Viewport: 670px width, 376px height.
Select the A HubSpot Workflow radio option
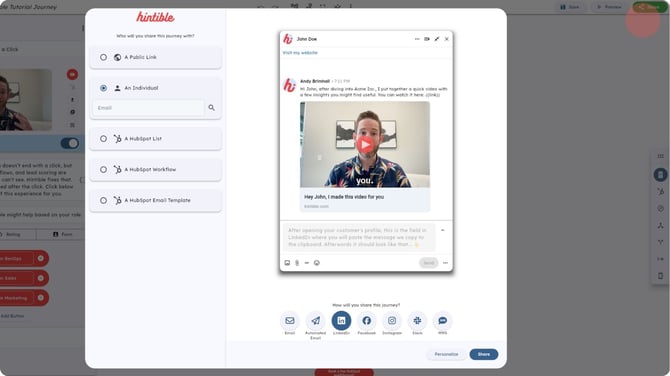103,170
